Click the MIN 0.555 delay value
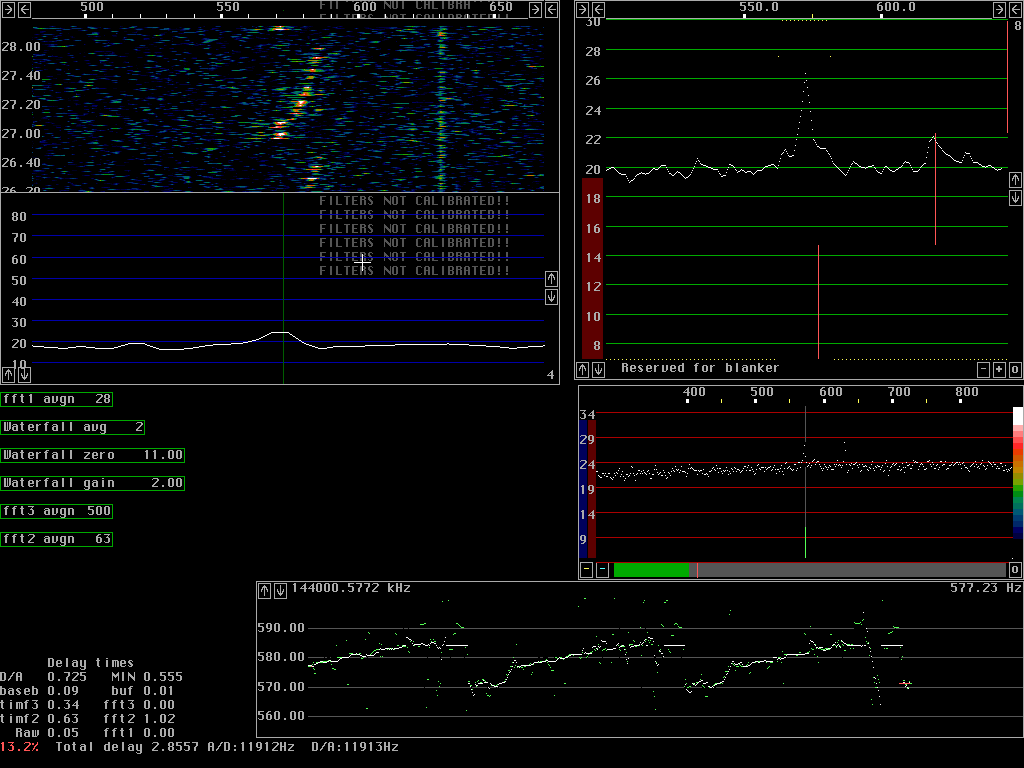Screen dimensions: 1024x768 (x=147, y=677)
